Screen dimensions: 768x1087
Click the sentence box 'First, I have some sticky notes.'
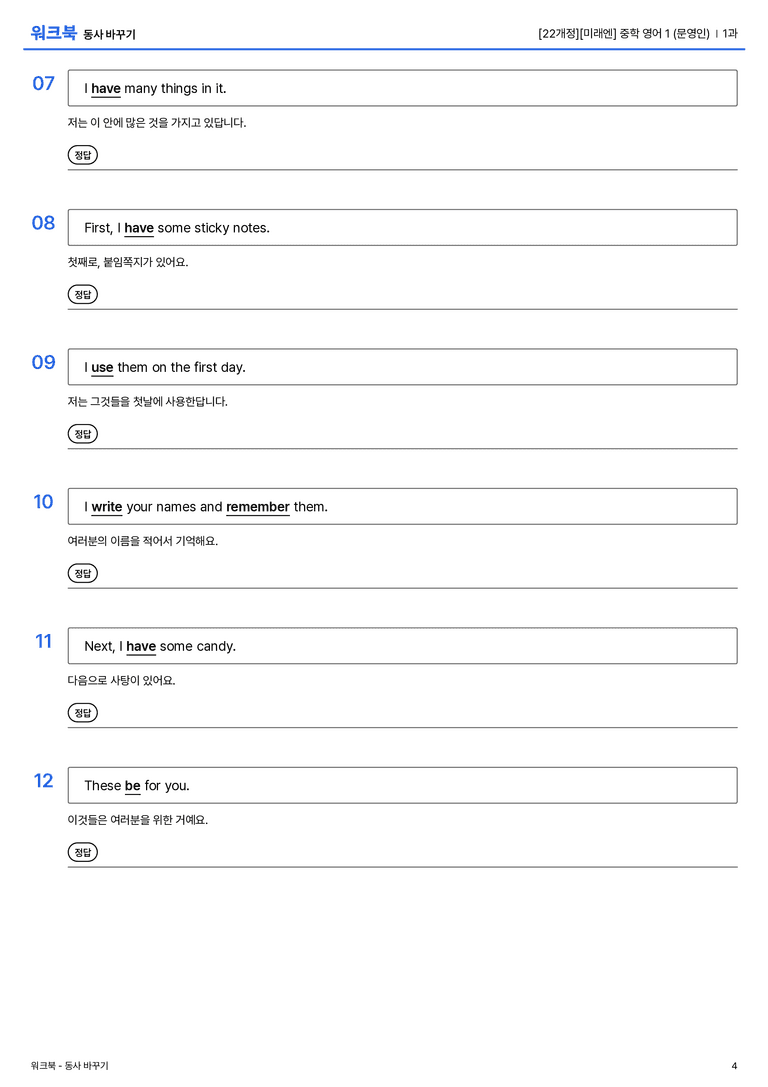pyautogui.click(x=403, y=227)
